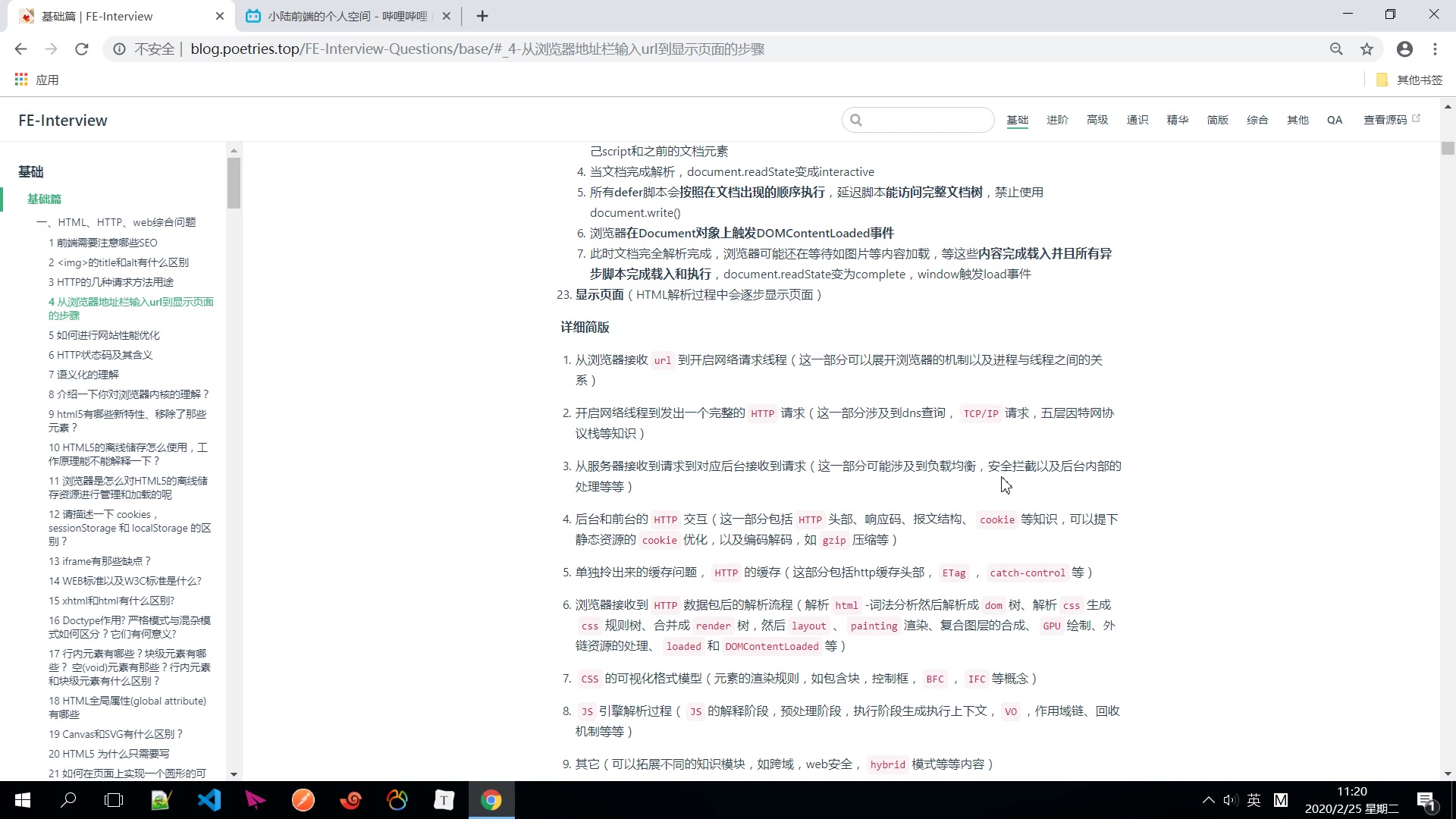This screenshot has height=819, width=1456.
Task: Click the not-secure site info icon
Action: pos(119,49)
